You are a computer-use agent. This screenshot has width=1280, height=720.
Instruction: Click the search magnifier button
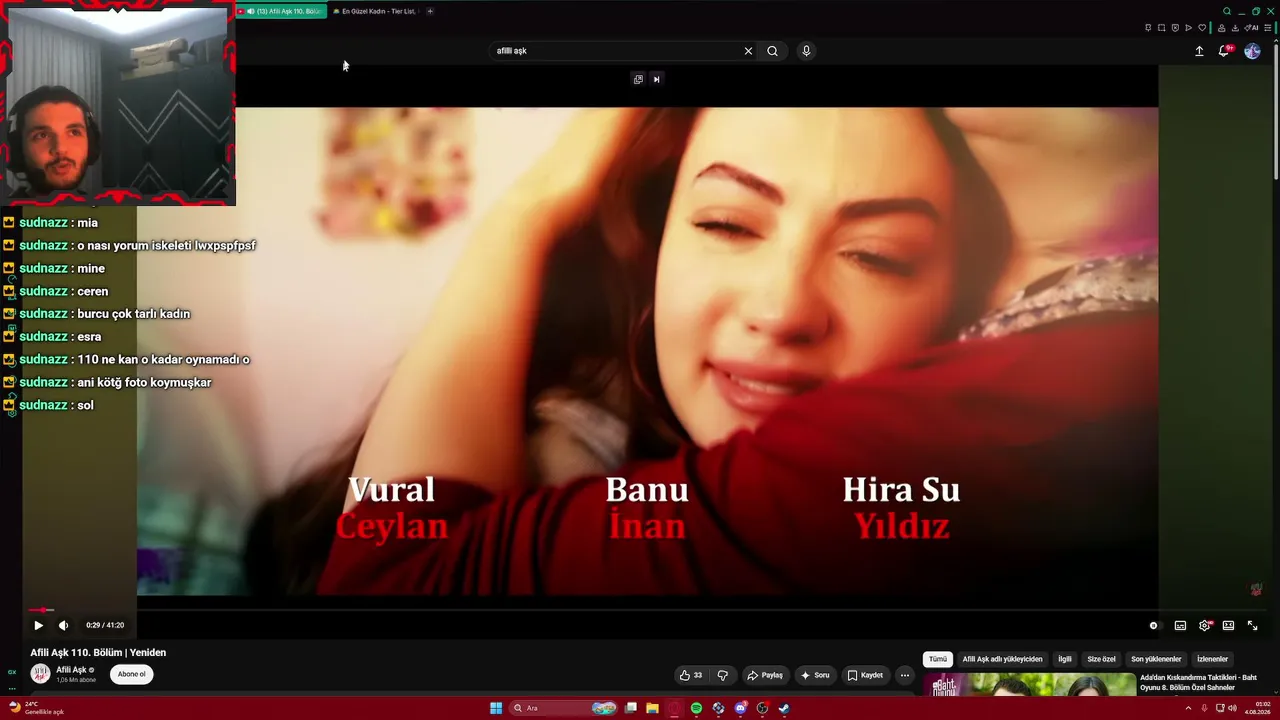[772, 51]
